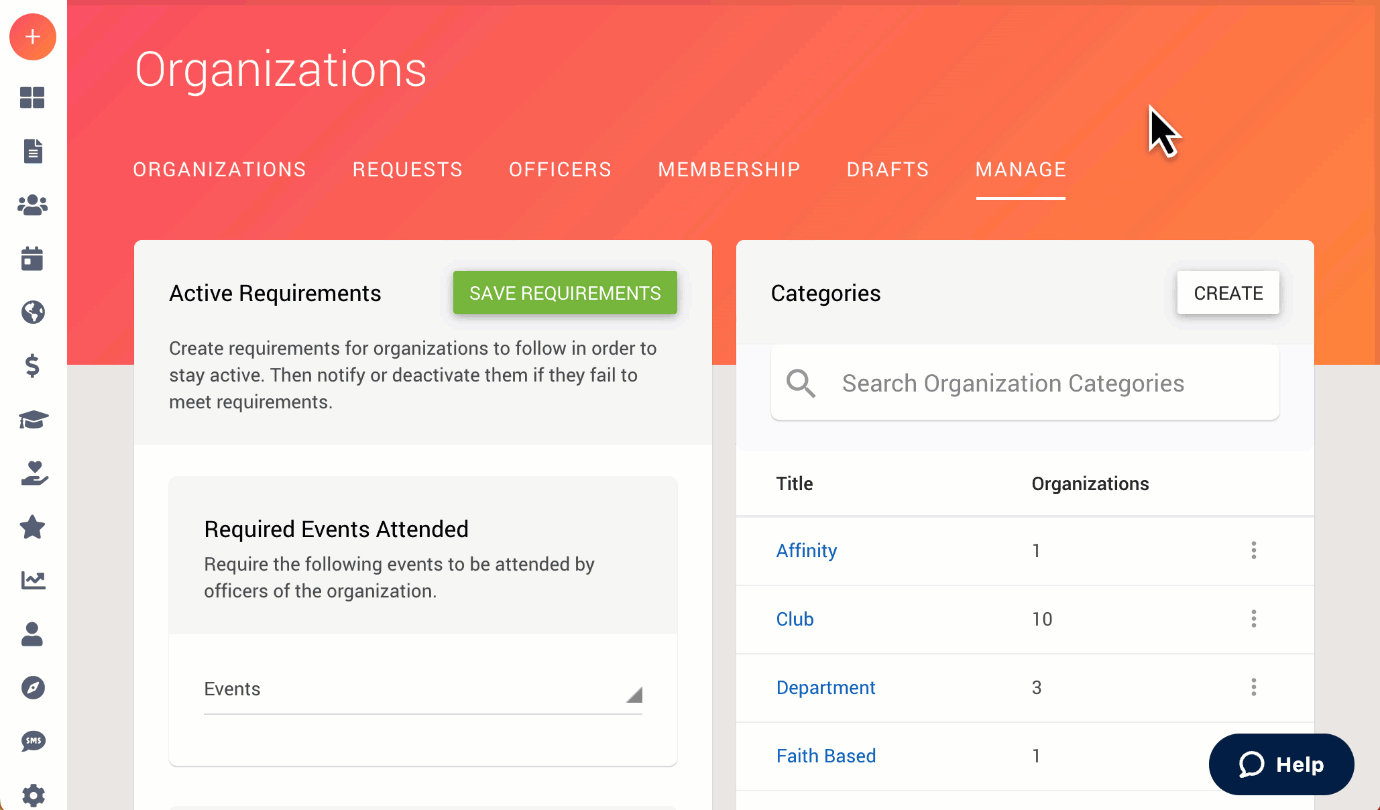Click the magnifier icon in category search
1380x810 pixels.
tap(801, 383)
